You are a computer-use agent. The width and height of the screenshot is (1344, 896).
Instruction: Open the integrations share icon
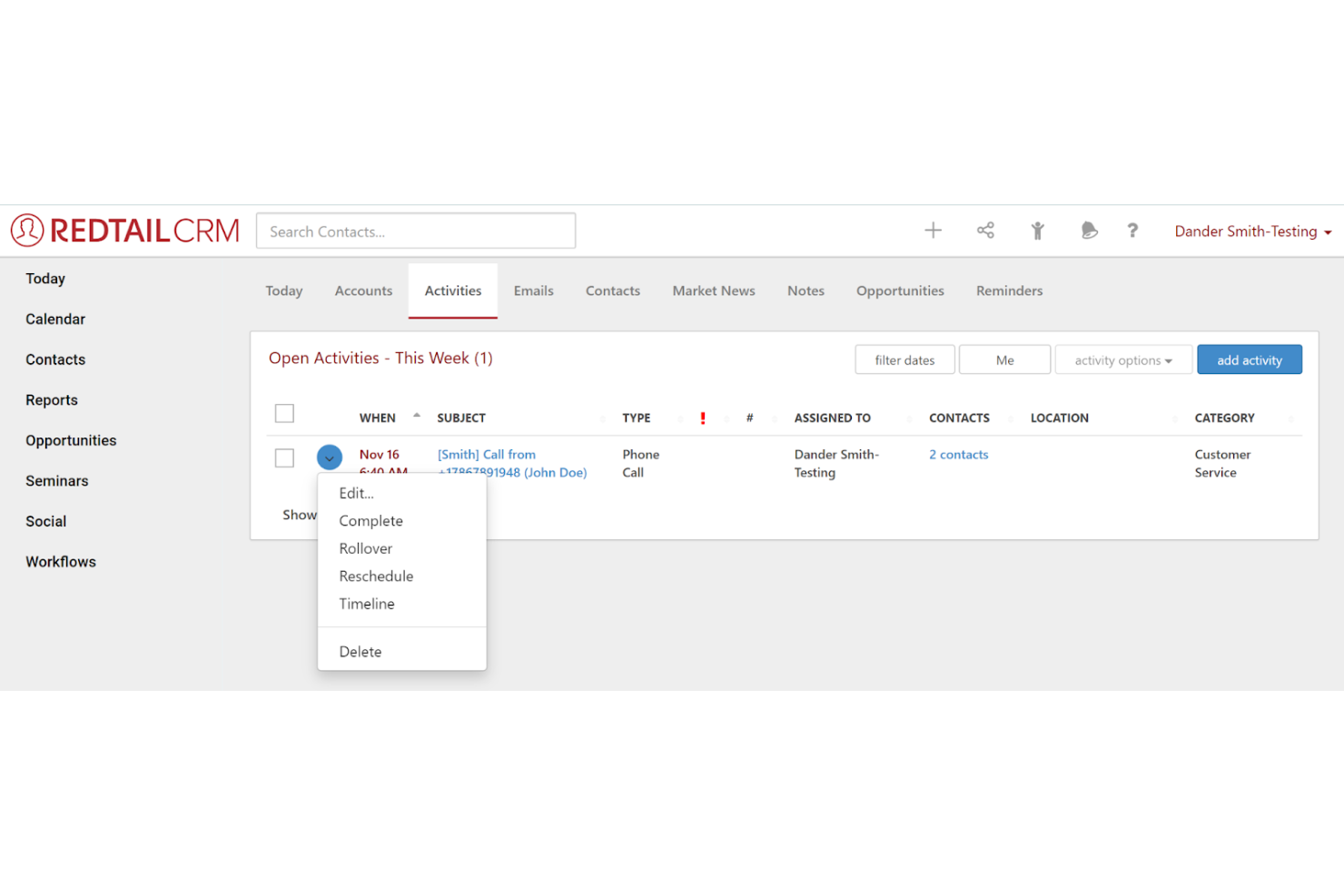[x=985, y=230]
